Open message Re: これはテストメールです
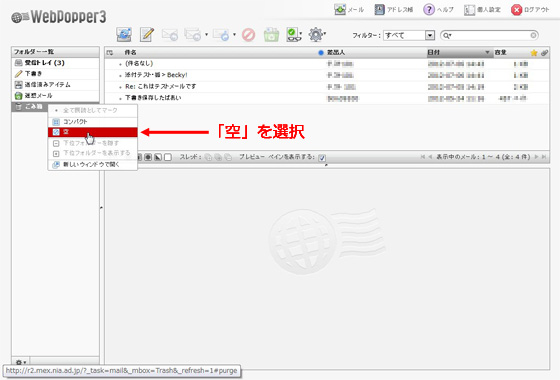Viewport: 560px width, 380px height. [326, 86]
